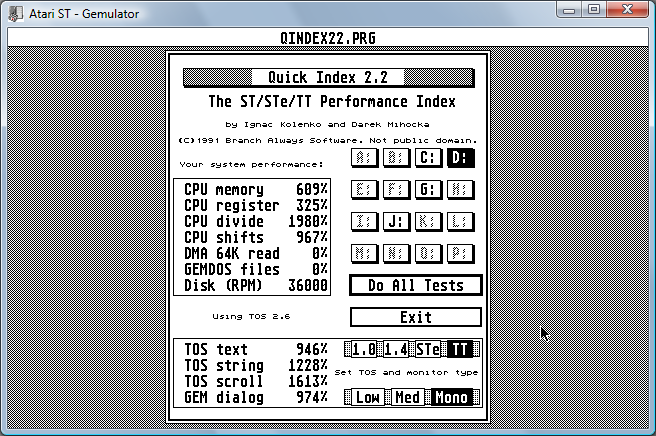Choose the C: drive button
Viewport: 656px width, 436px height.
(x=428, y=158)
